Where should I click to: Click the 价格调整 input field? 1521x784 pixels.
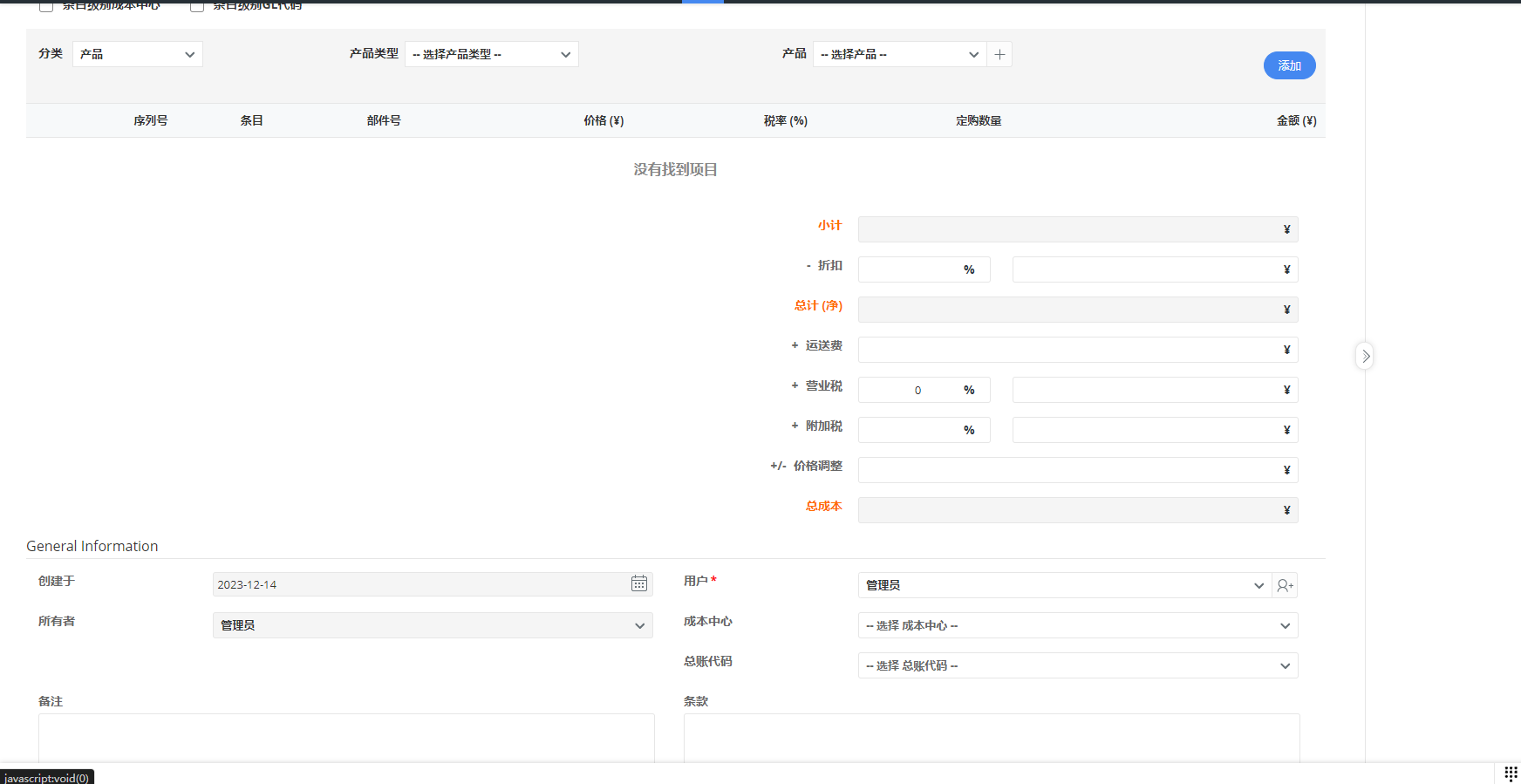1078,470
